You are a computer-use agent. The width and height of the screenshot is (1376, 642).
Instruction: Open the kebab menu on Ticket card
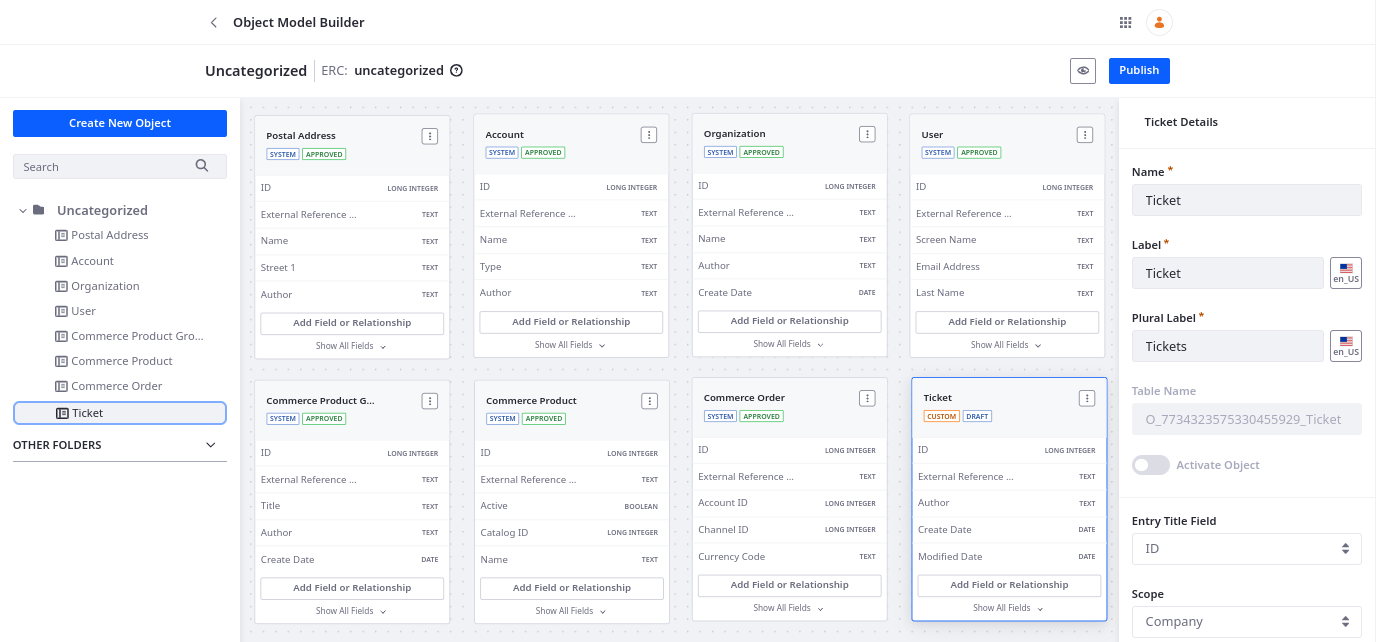click(x=1086, y=398)
